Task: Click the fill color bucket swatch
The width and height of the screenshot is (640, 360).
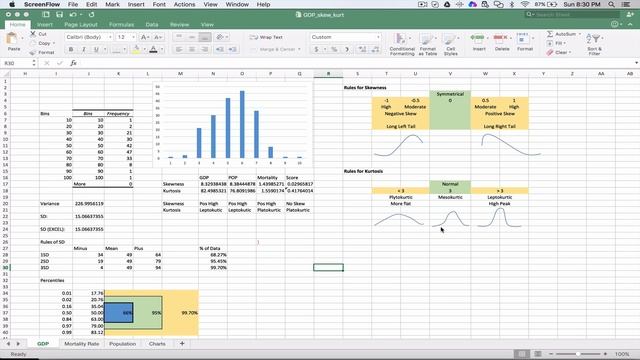Action: pyautogui.click(x=136, y=49)
